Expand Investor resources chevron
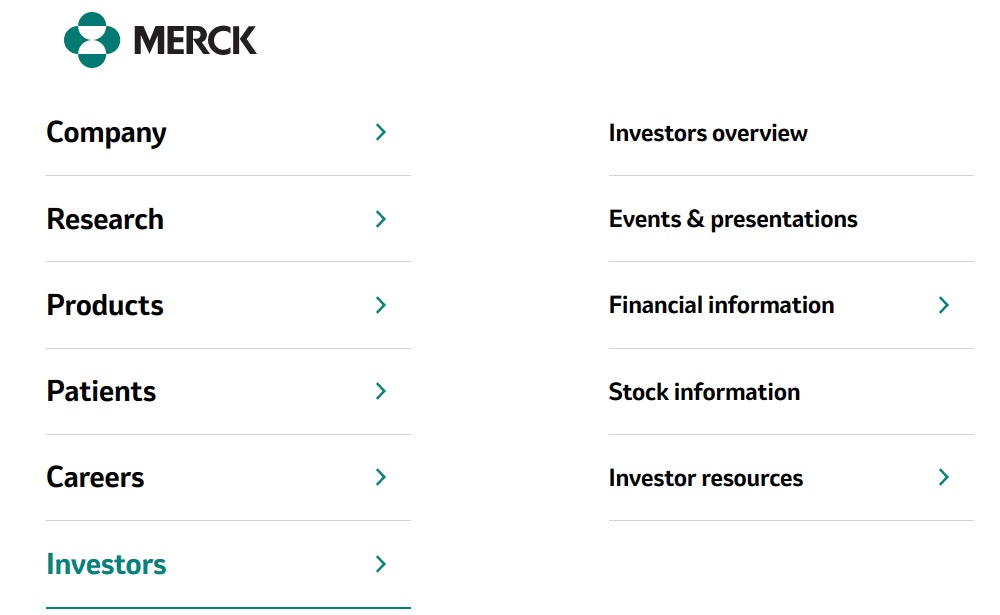Screen dimensions: 1000x615 coord(943,477)
